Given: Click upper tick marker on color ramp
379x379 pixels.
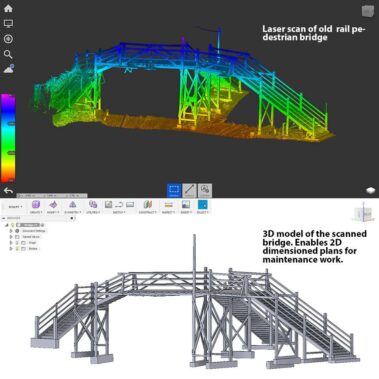Looking at the screenshot, I should (11, 124).
